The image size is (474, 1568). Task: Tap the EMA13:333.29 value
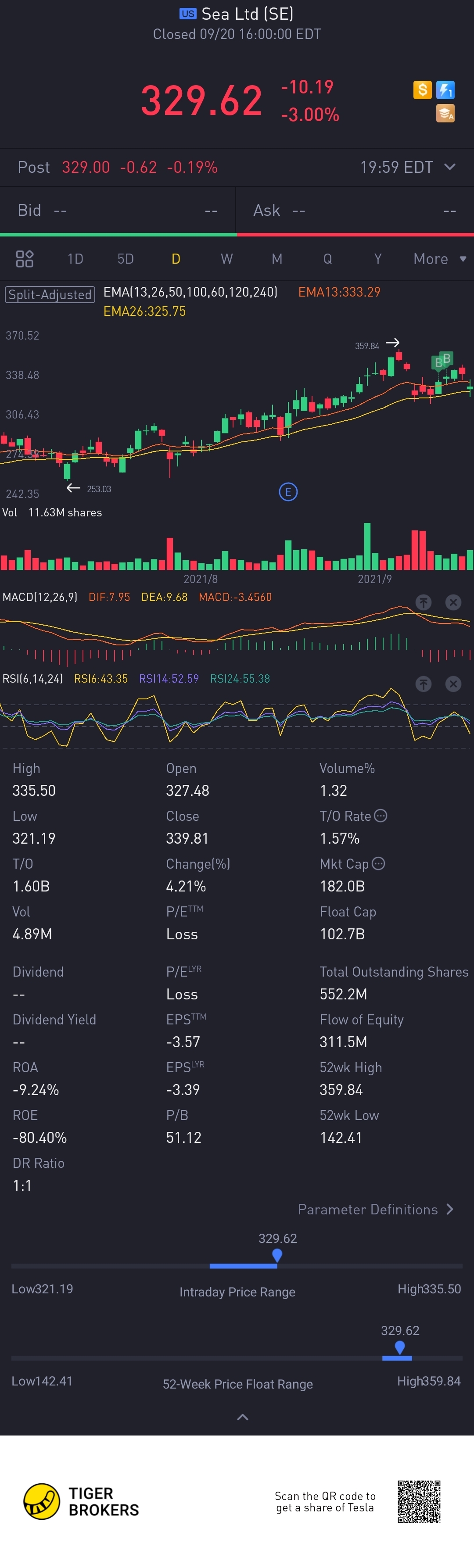[339, 292]
